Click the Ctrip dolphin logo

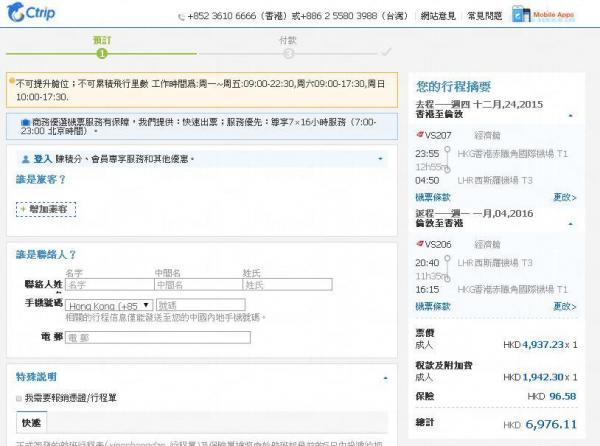31,12
